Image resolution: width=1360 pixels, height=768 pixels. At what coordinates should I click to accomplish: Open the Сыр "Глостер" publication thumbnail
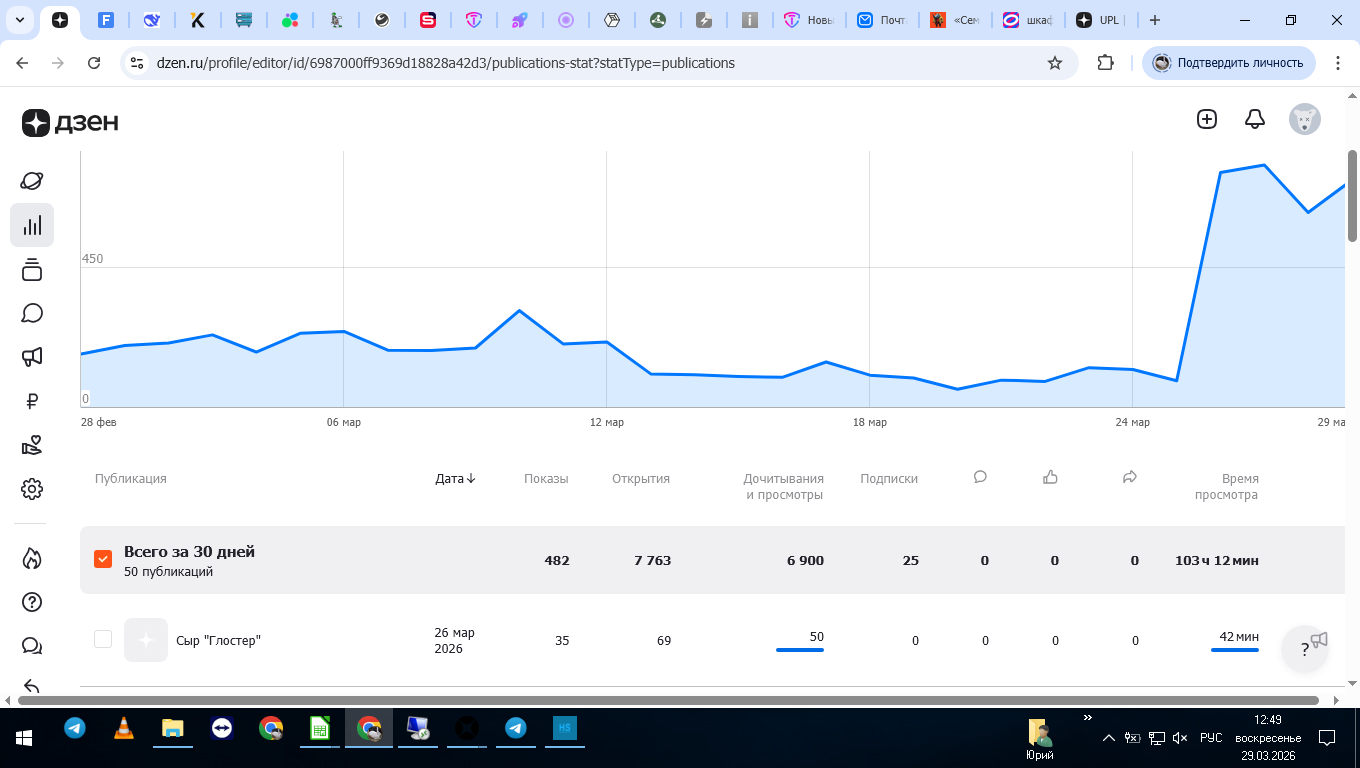(x=146, y=640)
